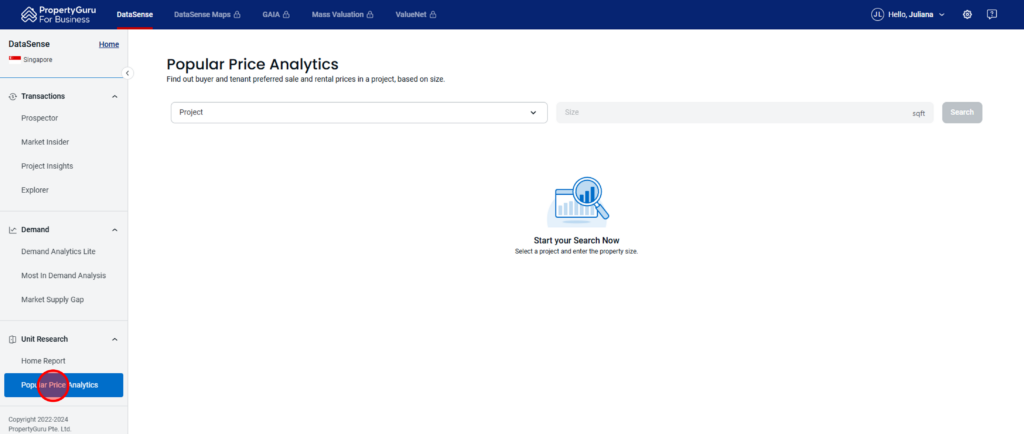1024x434 pixels.
Task: Collapse the Unit Research section chevron
Action: tap(114, 339)
